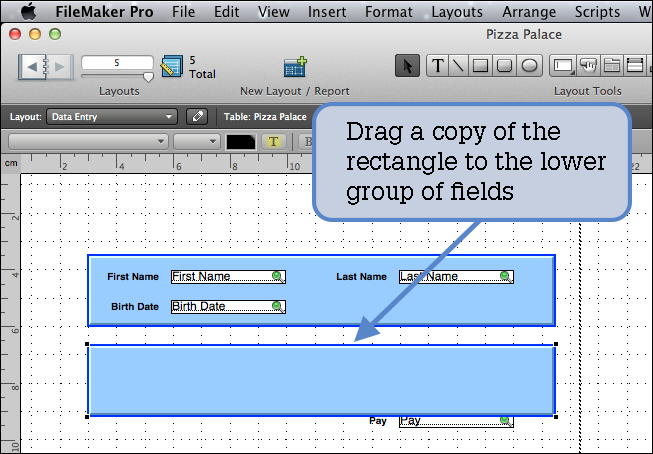653x454 pixels.
Task: Select the Pay field
Action: coord(456,422)
